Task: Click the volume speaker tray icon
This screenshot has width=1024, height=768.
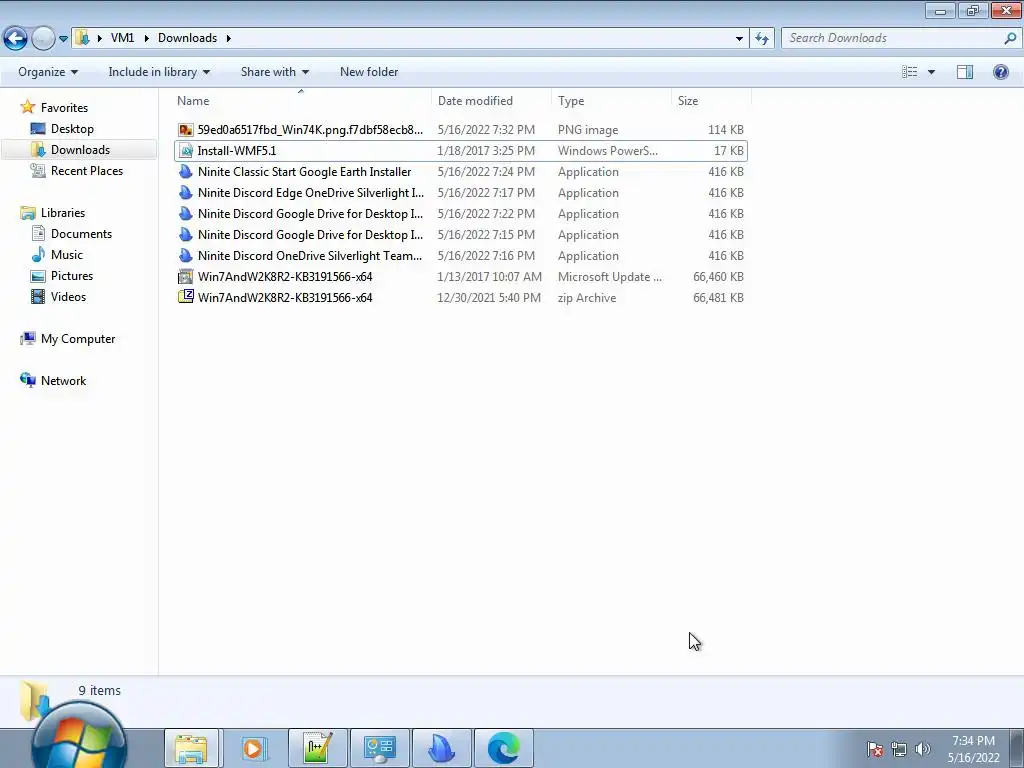Action: click(x=922, y=749)
